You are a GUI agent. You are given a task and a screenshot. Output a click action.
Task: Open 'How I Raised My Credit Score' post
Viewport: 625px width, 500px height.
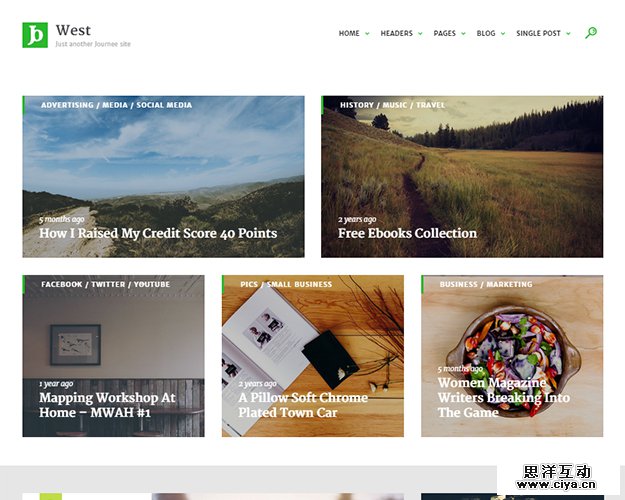158,233
